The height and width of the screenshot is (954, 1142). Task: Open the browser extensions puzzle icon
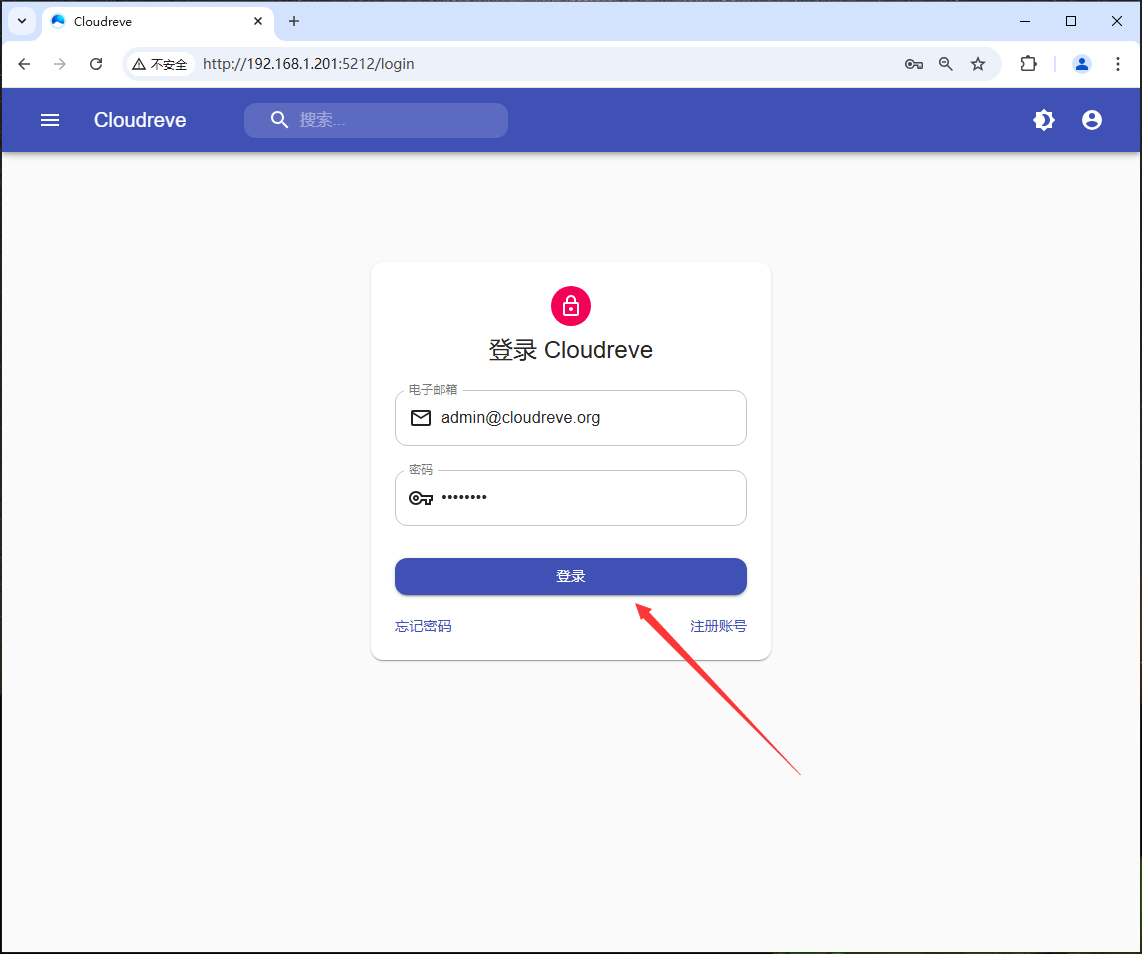pyautogui.click(x=1029, y=63)
